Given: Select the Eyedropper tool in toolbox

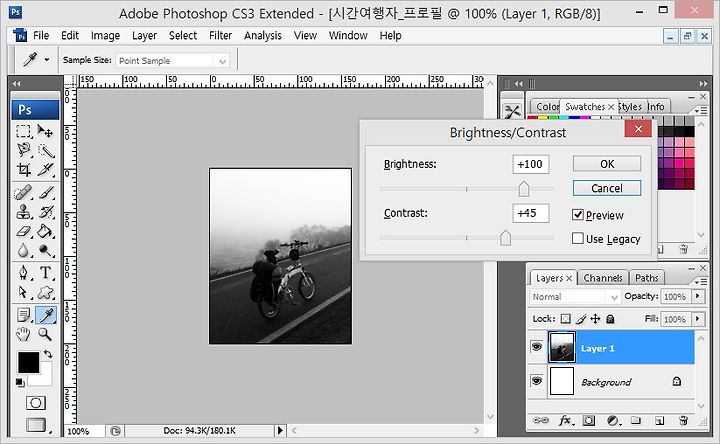Looking at the screenshot, I should tap(46, 315).
